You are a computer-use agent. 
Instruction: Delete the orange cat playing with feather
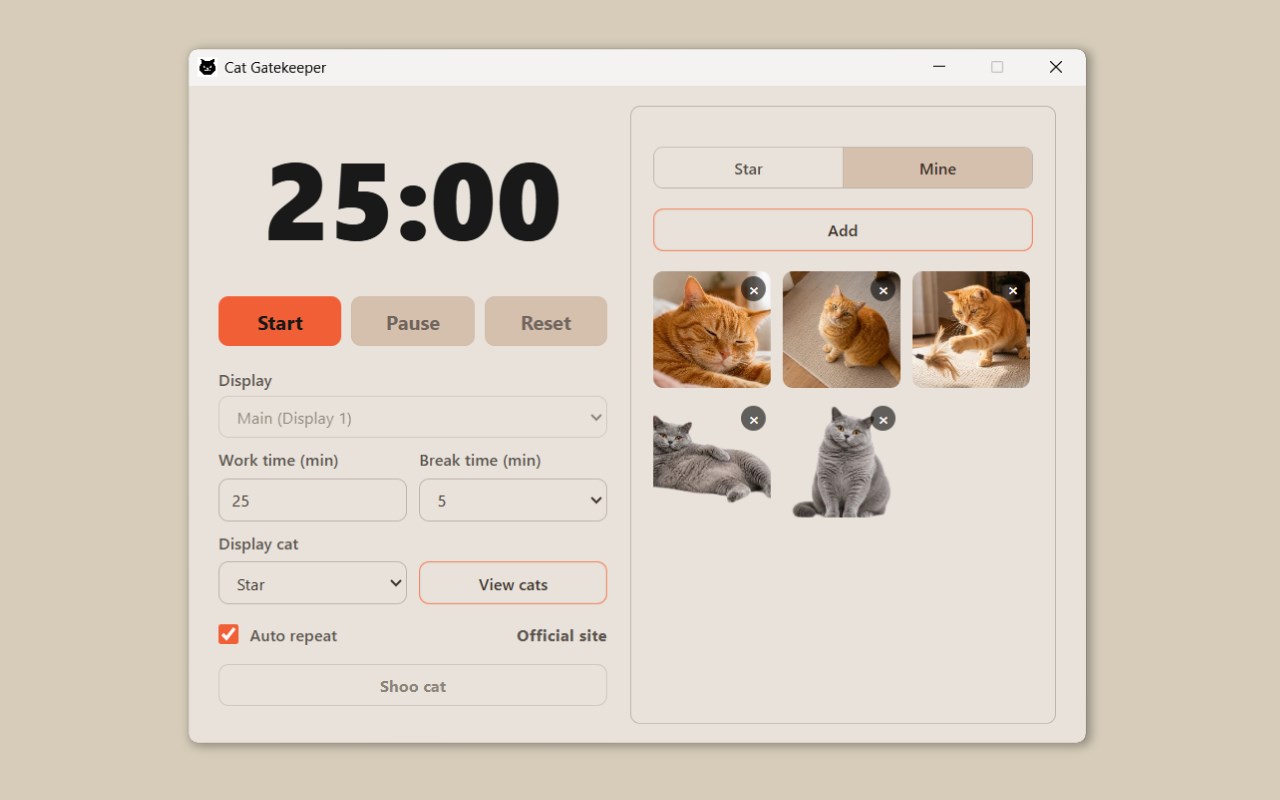[x=1013, y=290]
